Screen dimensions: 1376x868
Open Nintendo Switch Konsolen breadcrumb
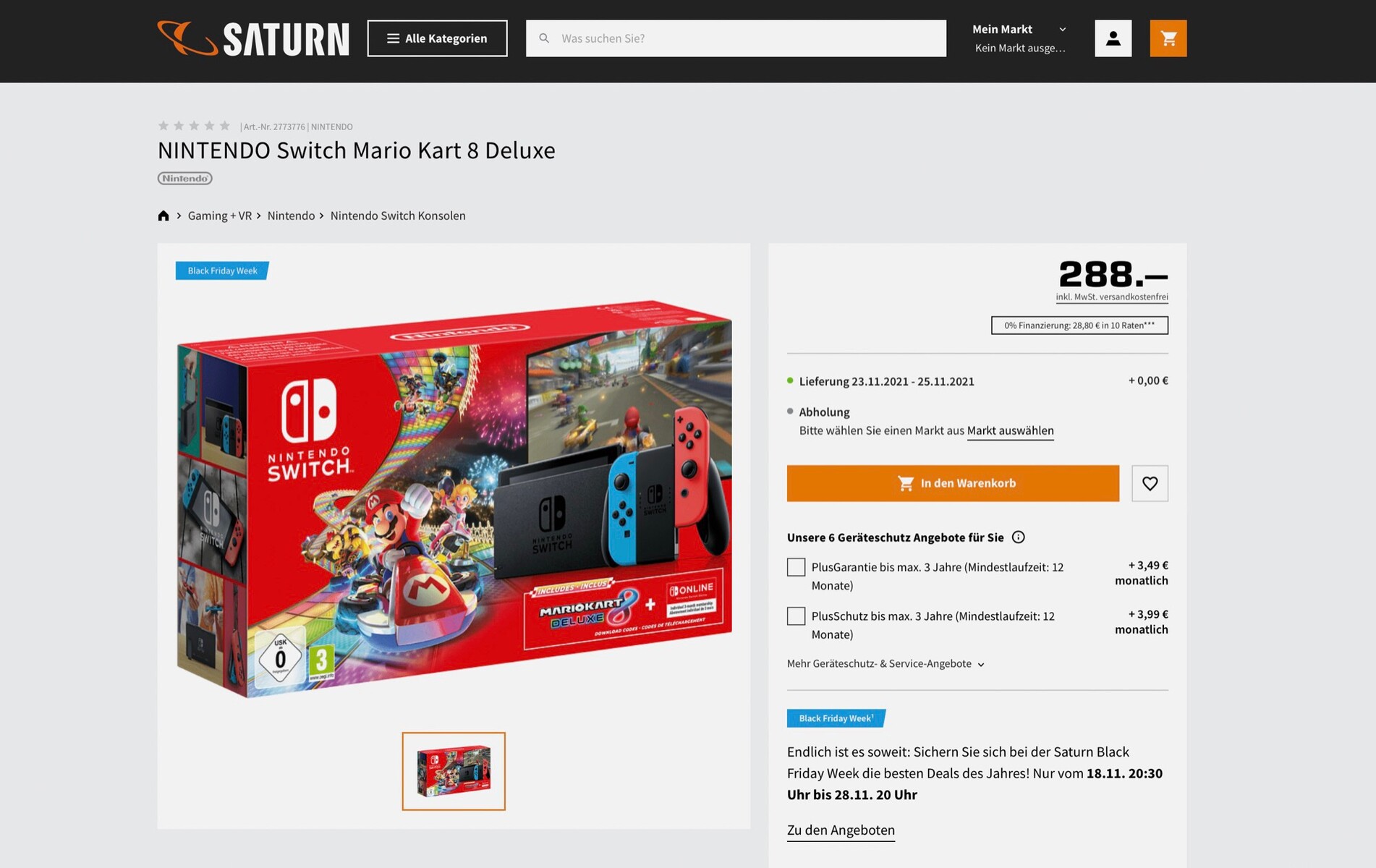point(398,216)
